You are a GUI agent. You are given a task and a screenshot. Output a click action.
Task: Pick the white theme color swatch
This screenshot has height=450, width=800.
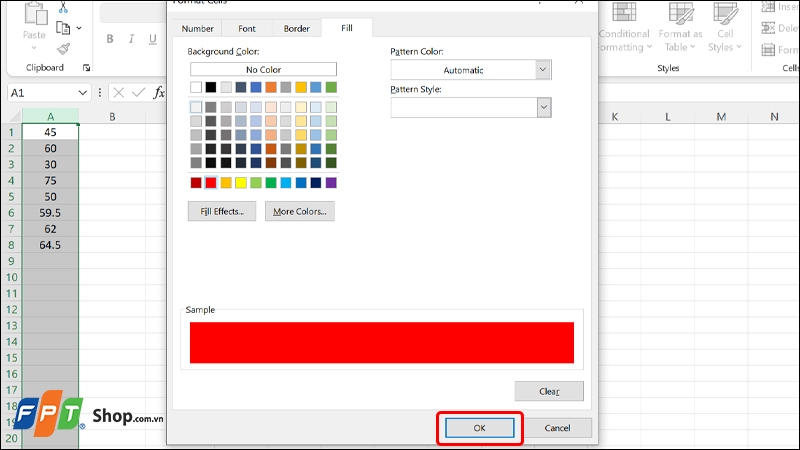pyautogui.click(x=196, y=87)
